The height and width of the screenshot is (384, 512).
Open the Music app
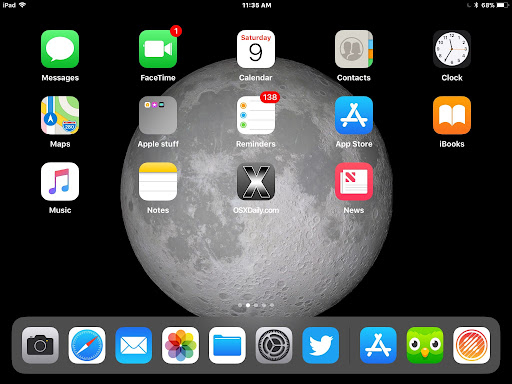pos(60,181)
